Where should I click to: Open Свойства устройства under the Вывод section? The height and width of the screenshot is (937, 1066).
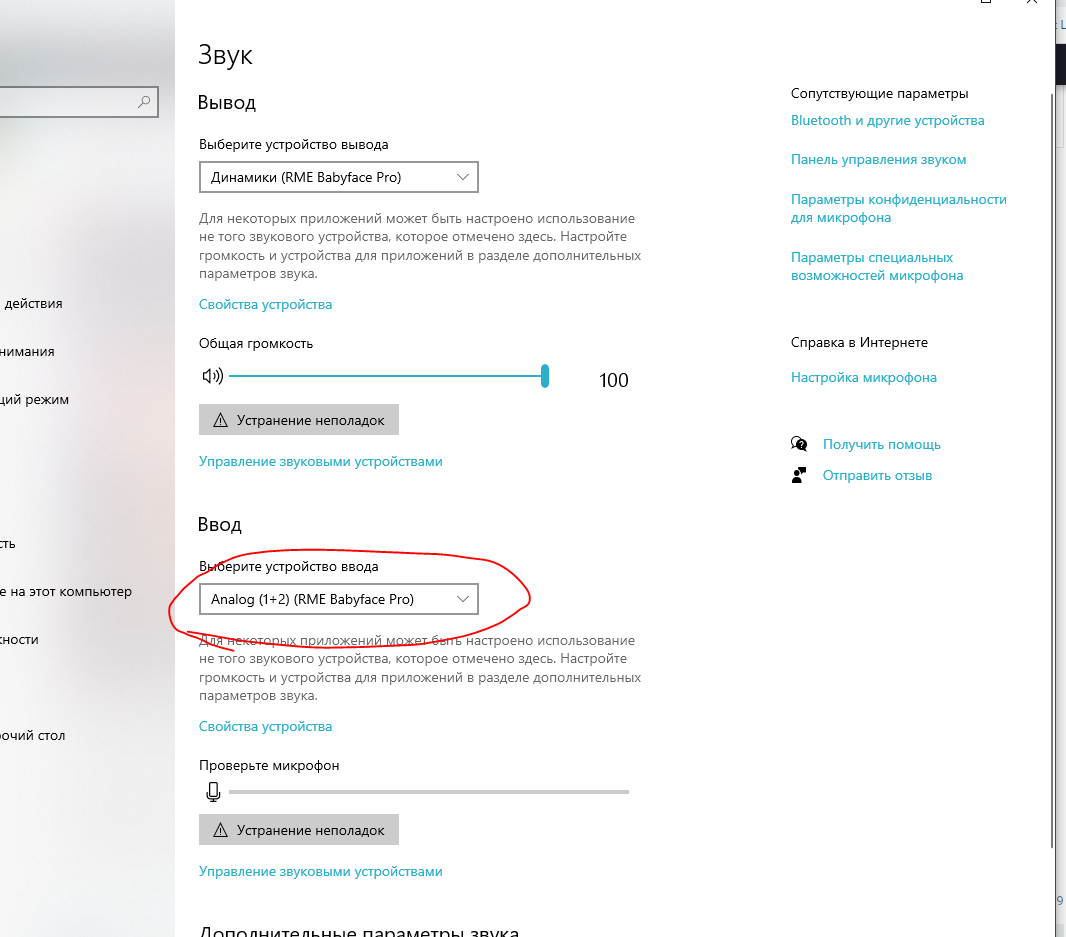pos(265,304)
